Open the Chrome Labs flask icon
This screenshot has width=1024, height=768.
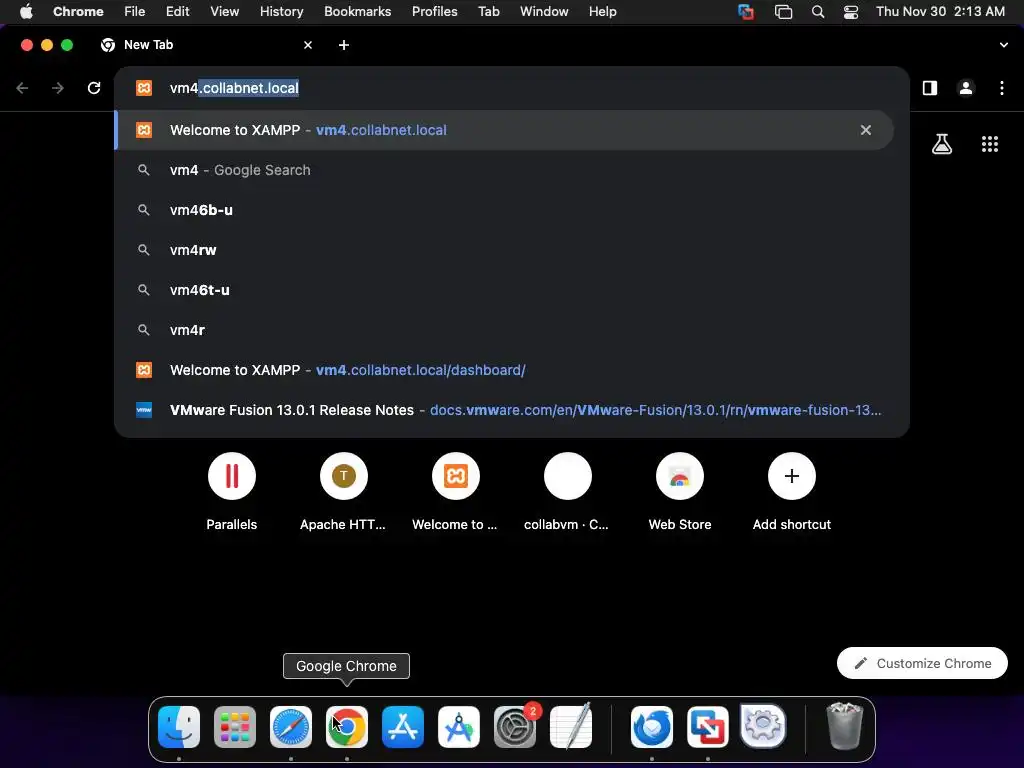(x=942, y=144)
